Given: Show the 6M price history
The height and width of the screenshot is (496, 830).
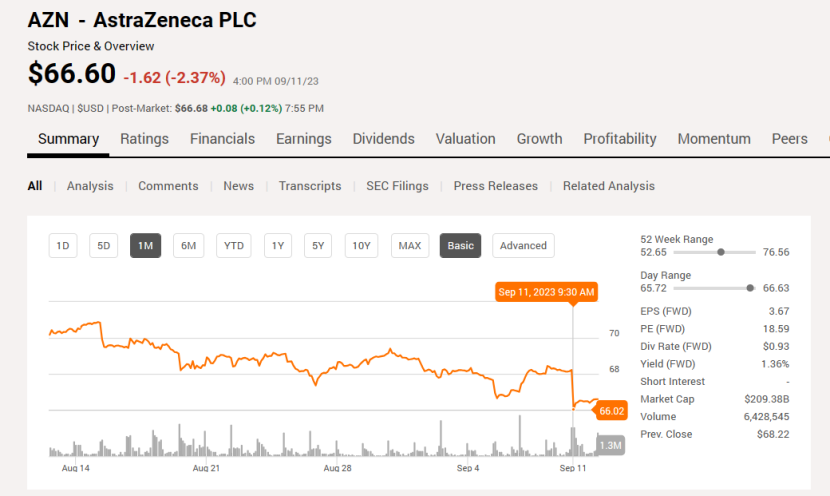Looking at the screenshot, I should (189, 245).
